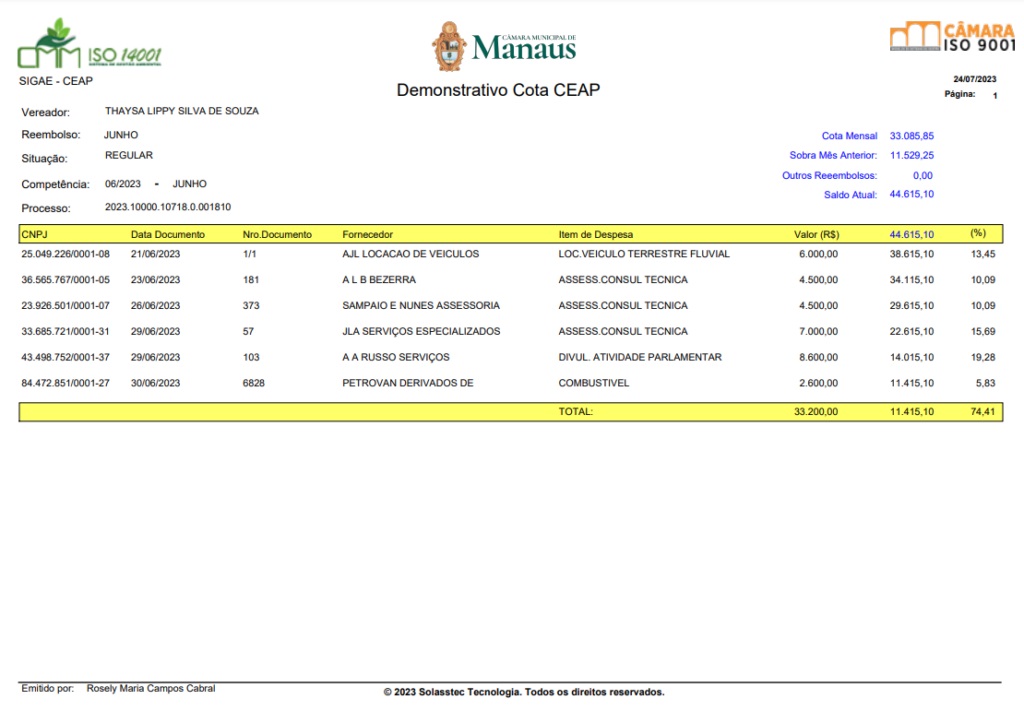Viewport: 1024px width, 723px height.
Task: Click the 'Data Documento' column header
Action: point(168,234)
